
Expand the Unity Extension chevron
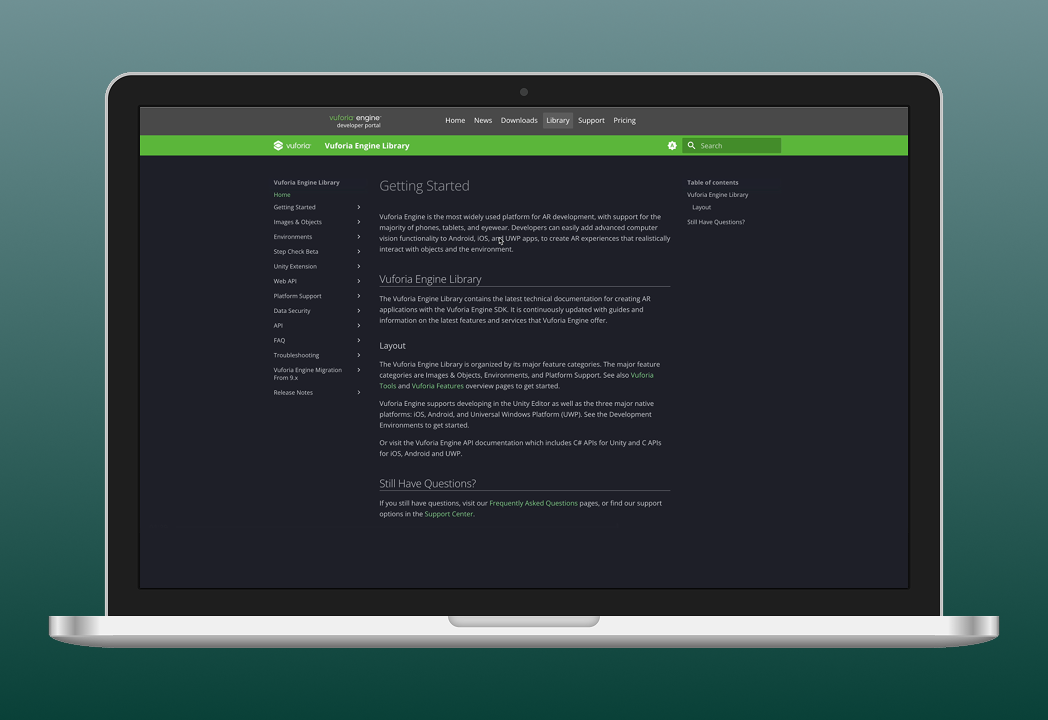pyautogui.click(x=359, y=266)
